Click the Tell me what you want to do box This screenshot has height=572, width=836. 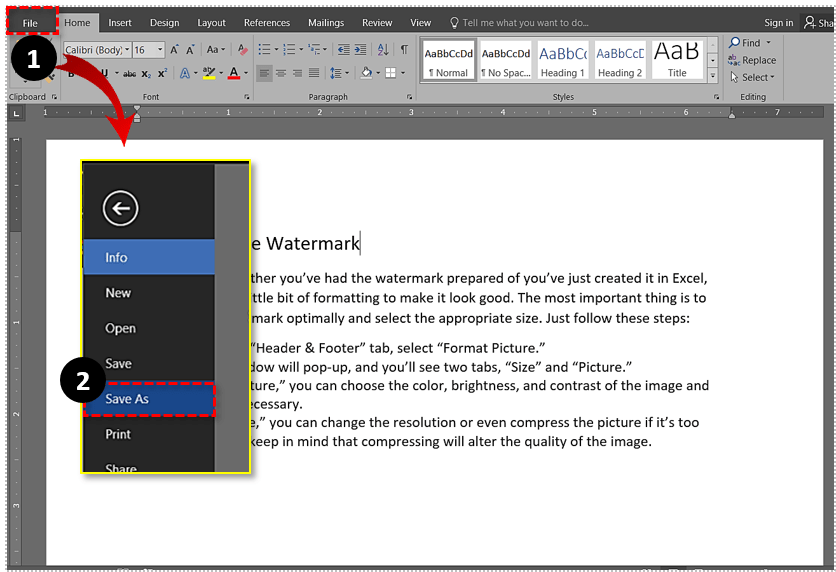tap(525, 23)
